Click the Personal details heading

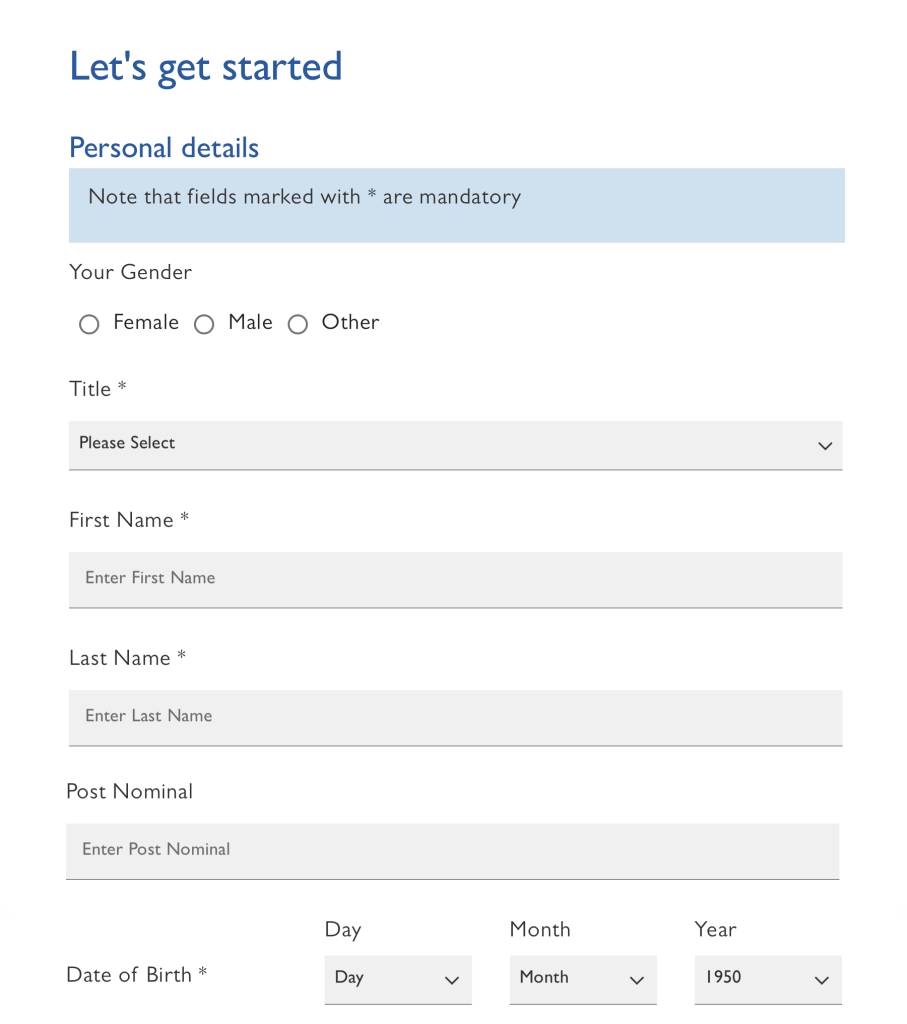click(x=164, y=148)
